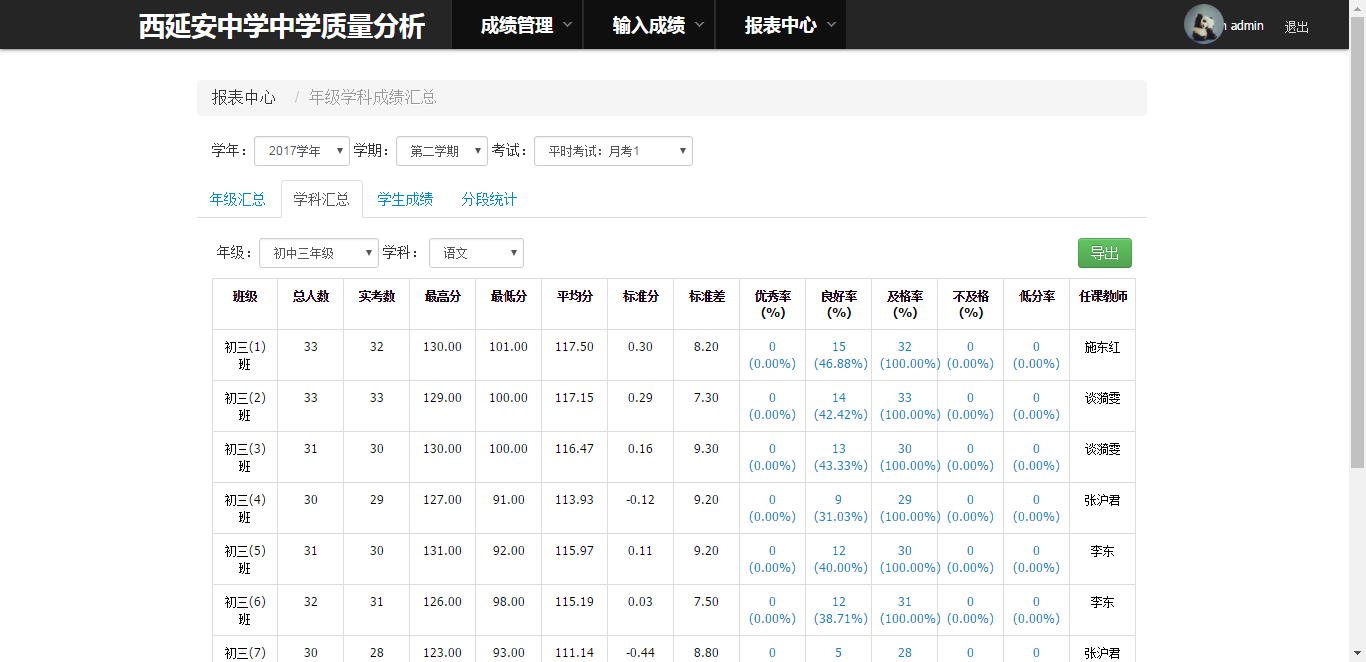Click the 报表中心 breadcrumb link
Viewport: 1366px width, 662px height.
pyautogui.click(x=243, y=97)
